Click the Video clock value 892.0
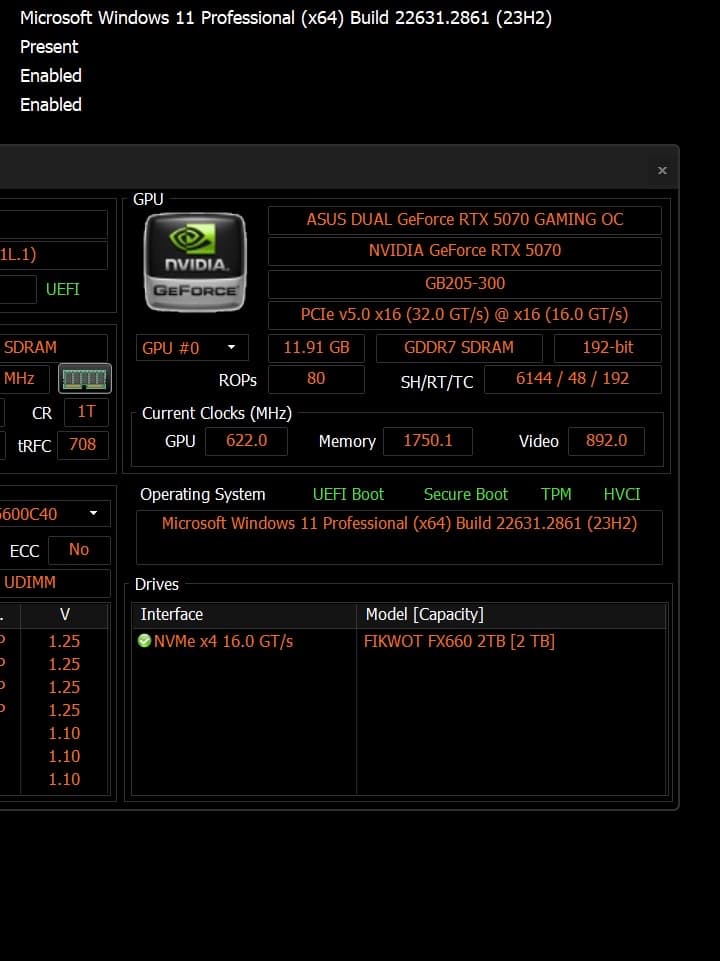The width and height of the screenshot is (720, 961). (x=606, y=441)
